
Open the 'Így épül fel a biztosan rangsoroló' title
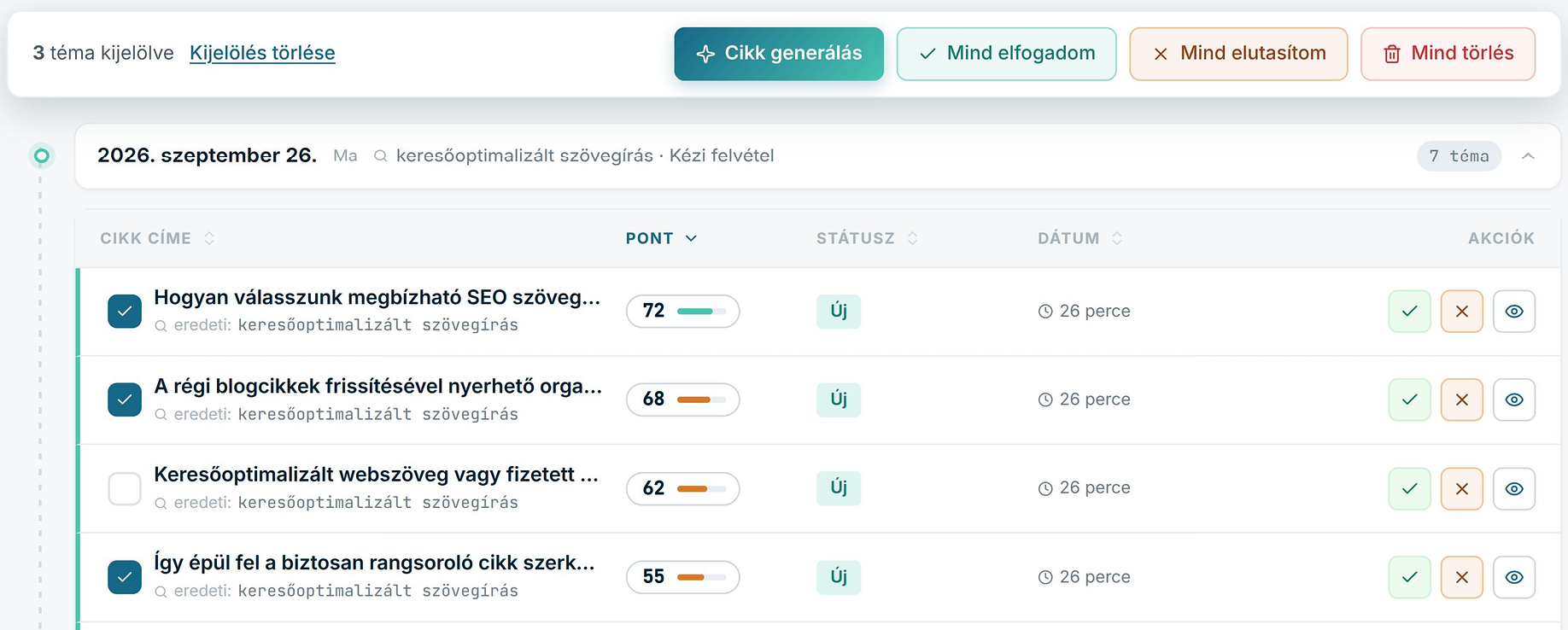click(x=374, y=563)
